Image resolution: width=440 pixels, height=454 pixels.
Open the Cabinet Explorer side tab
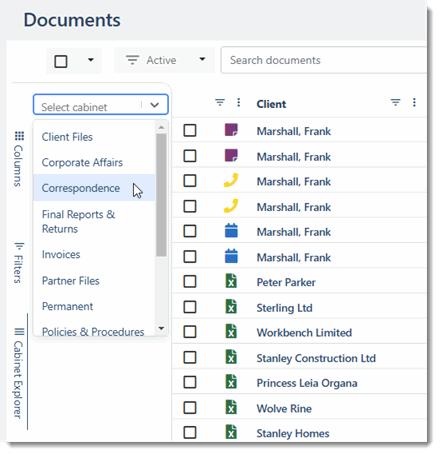tap(19, 372)
